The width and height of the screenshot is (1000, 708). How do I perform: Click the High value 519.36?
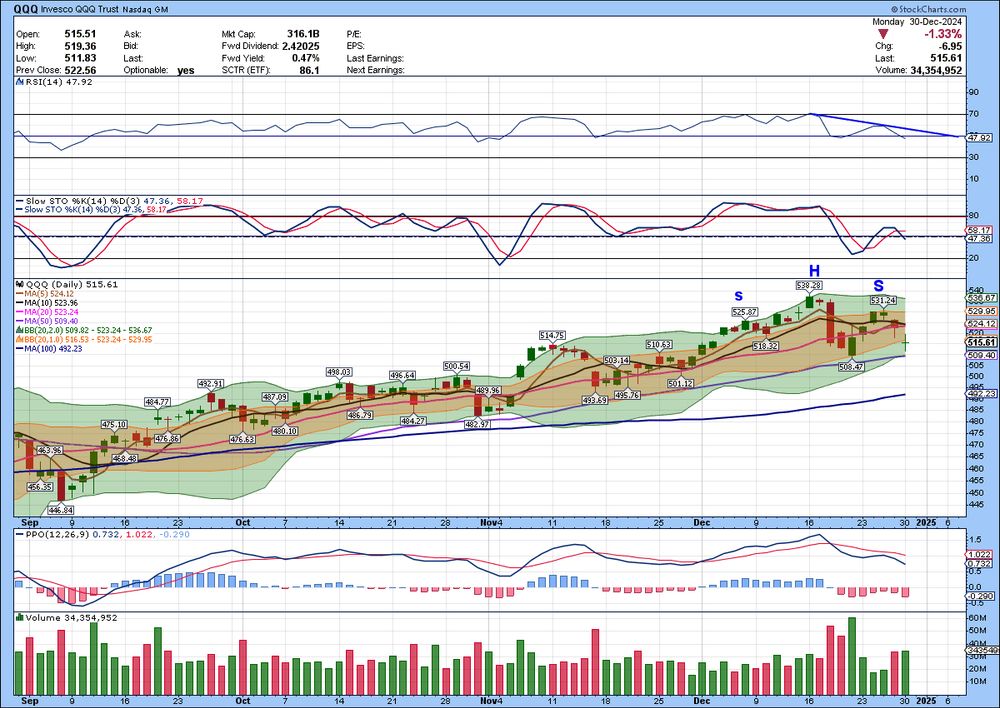[x=80, y=46]
